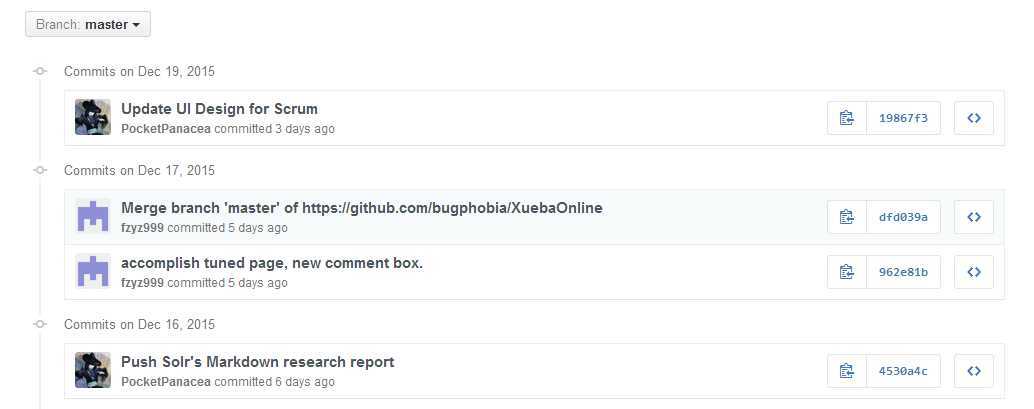Screen dimensions: 1034x409
Task: Copy SHA for commit 19867f3
Action: pos(847,118)
